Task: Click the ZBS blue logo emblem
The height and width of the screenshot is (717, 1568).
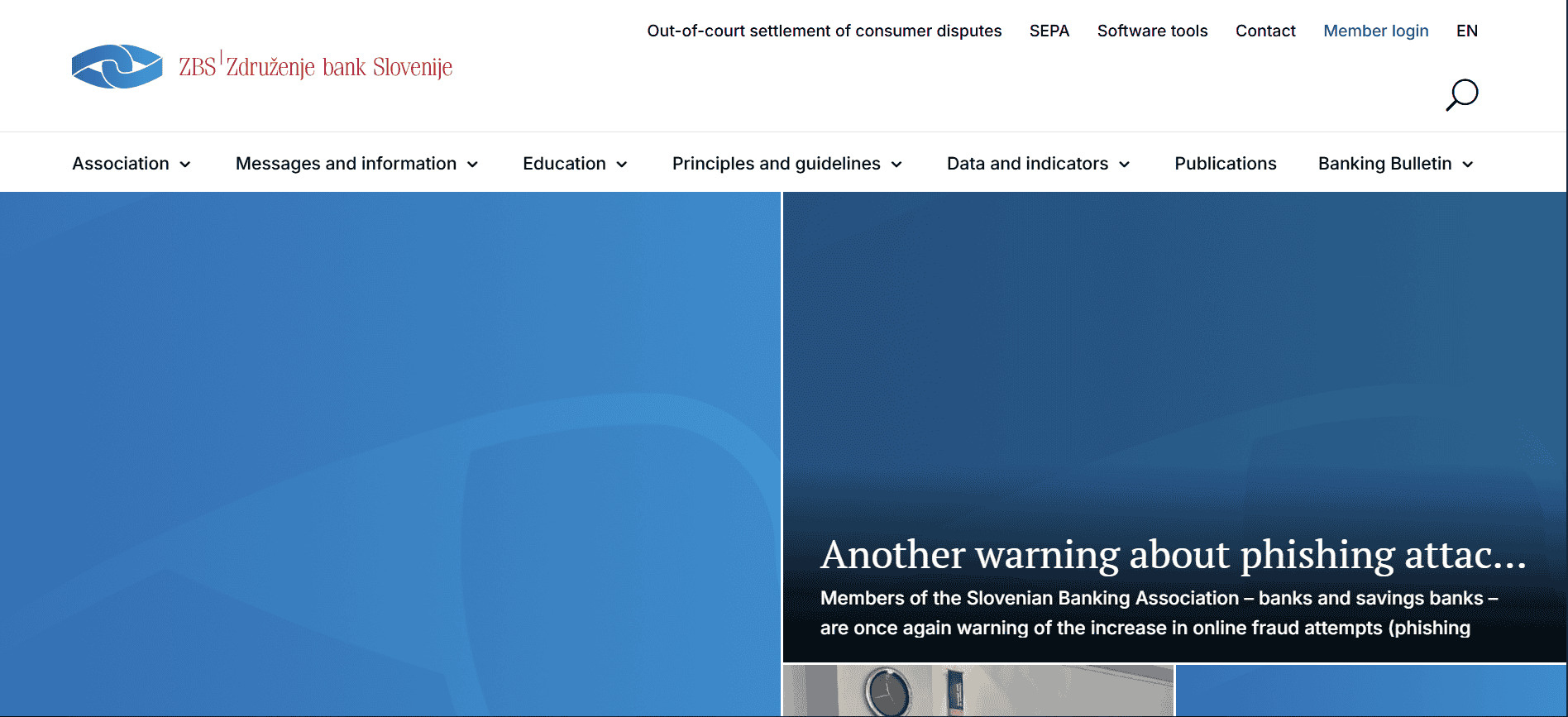Action: click(117, 67)
